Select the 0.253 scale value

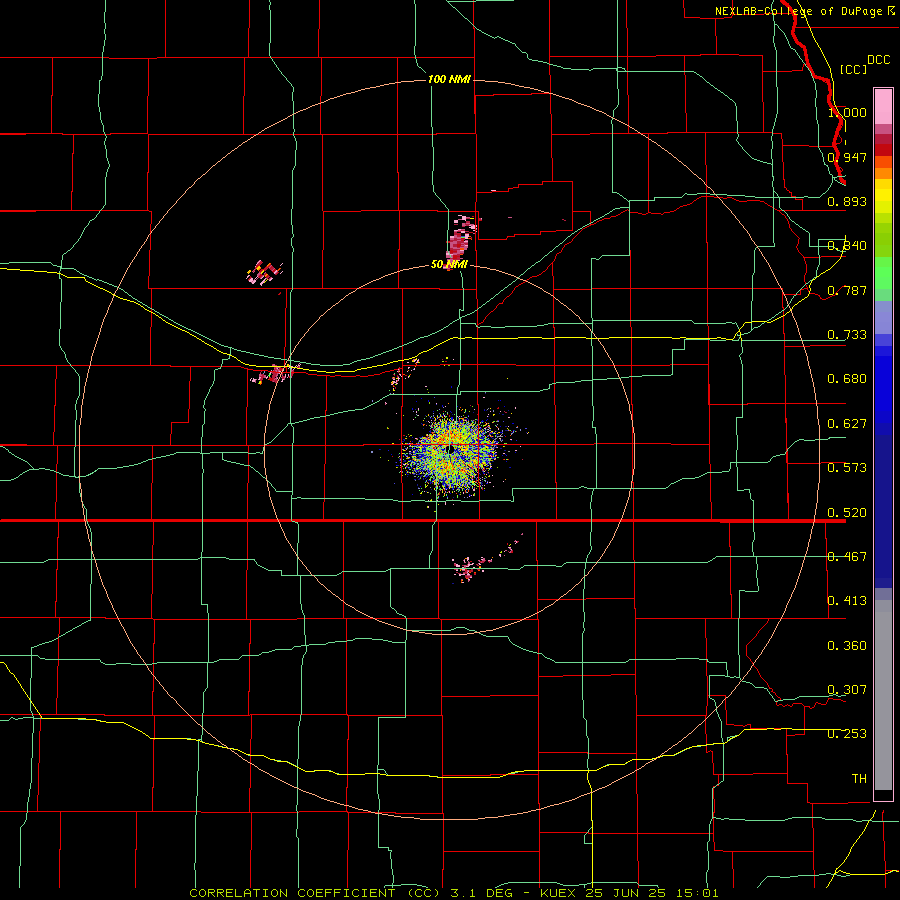coord(847,734)
